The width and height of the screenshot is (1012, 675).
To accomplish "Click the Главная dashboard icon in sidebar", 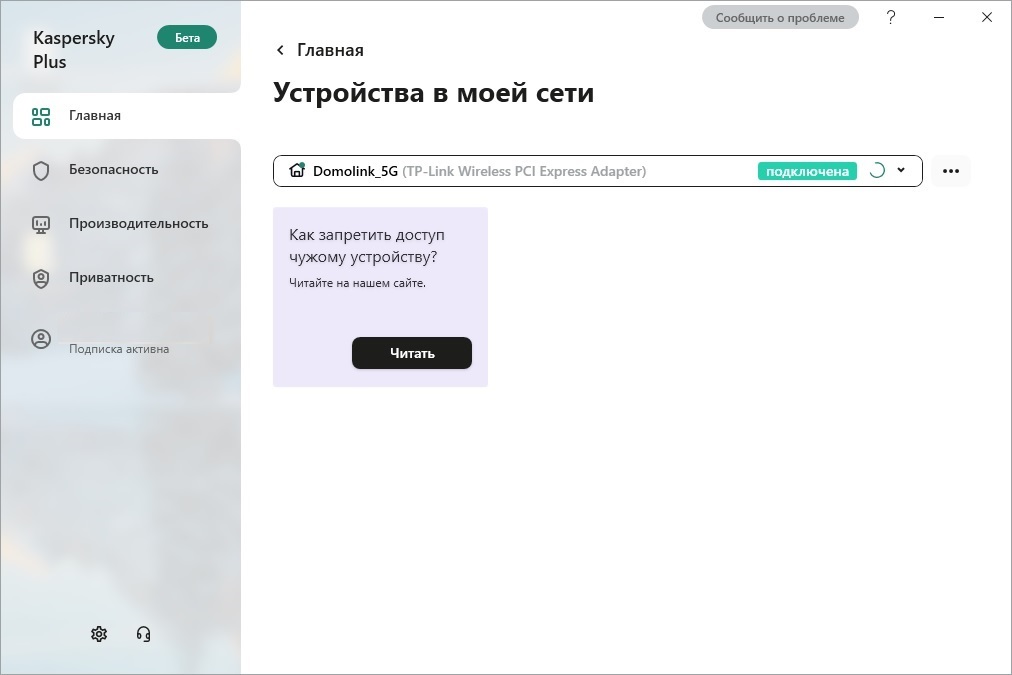I will click(41, 116).
